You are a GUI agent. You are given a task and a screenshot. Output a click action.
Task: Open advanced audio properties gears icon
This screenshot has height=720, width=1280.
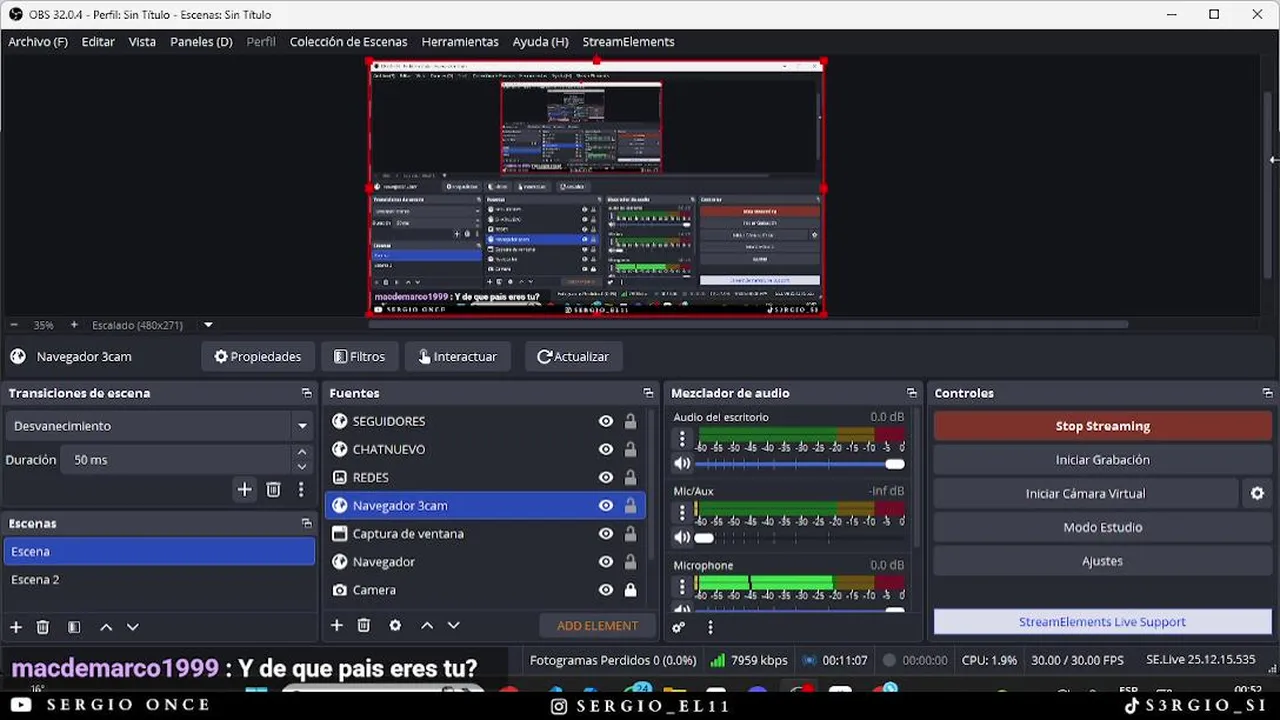(x=679, y=627)
